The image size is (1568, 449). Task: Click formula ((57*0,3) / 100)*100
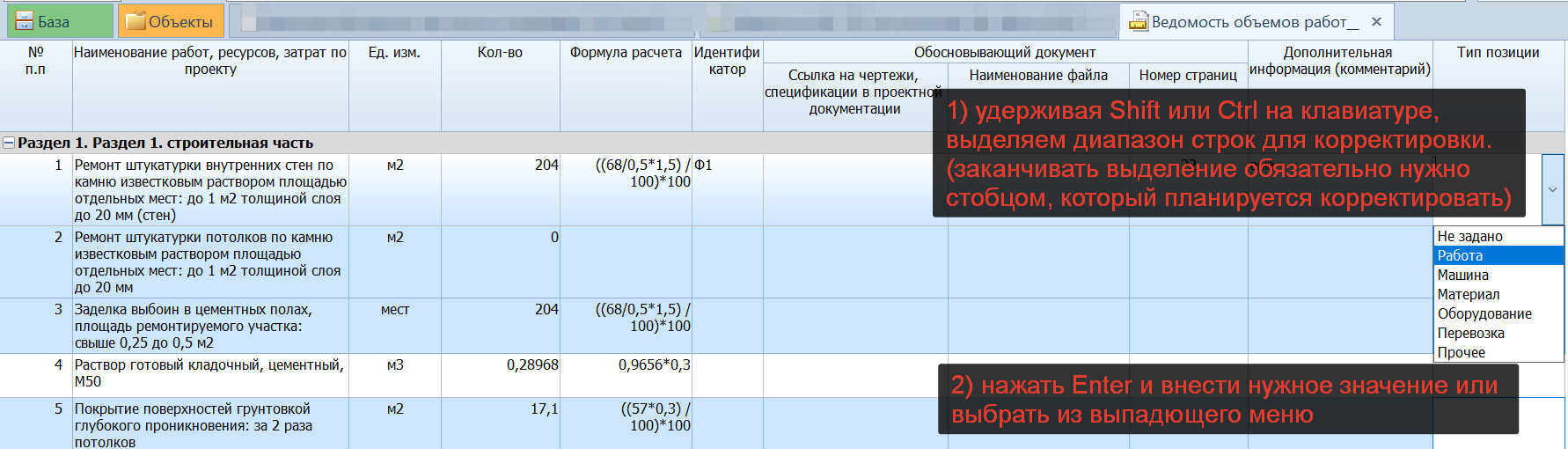[626, 424]
